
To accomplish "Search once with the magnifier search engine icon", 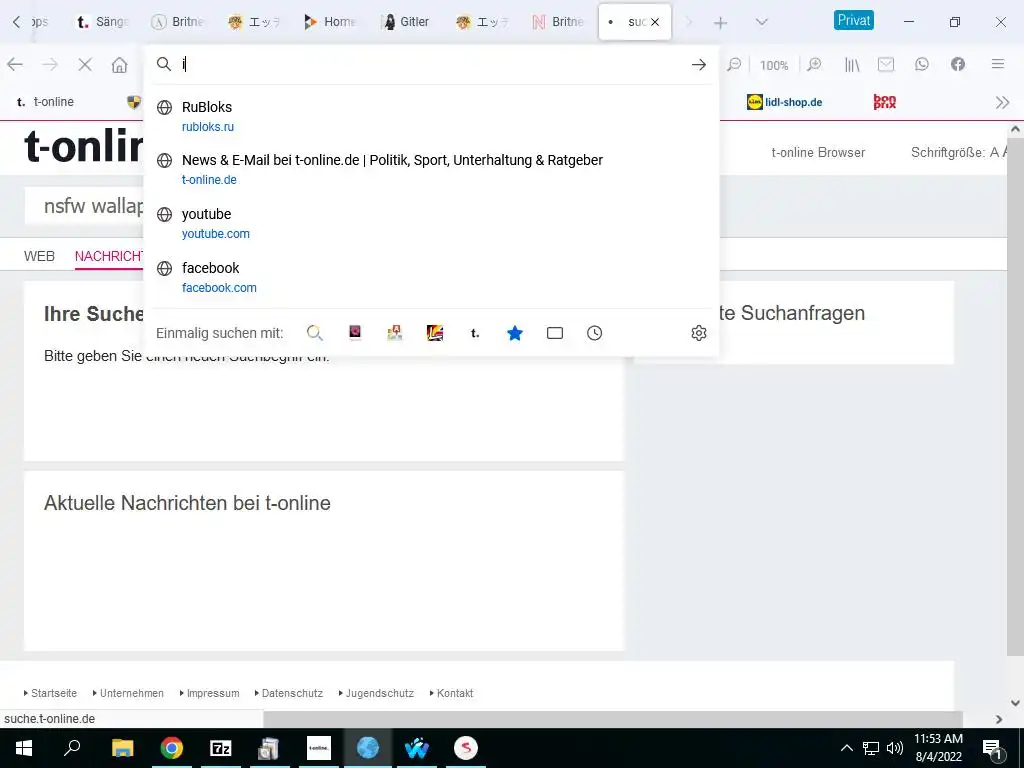I will pos(315,333).
